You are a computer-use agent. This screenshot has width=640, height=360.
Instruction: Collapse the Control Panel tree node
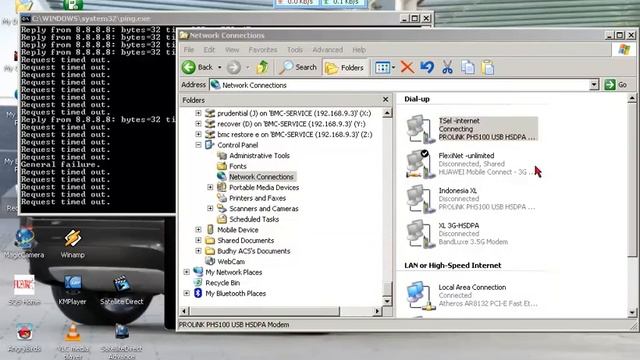pos(198,145)
